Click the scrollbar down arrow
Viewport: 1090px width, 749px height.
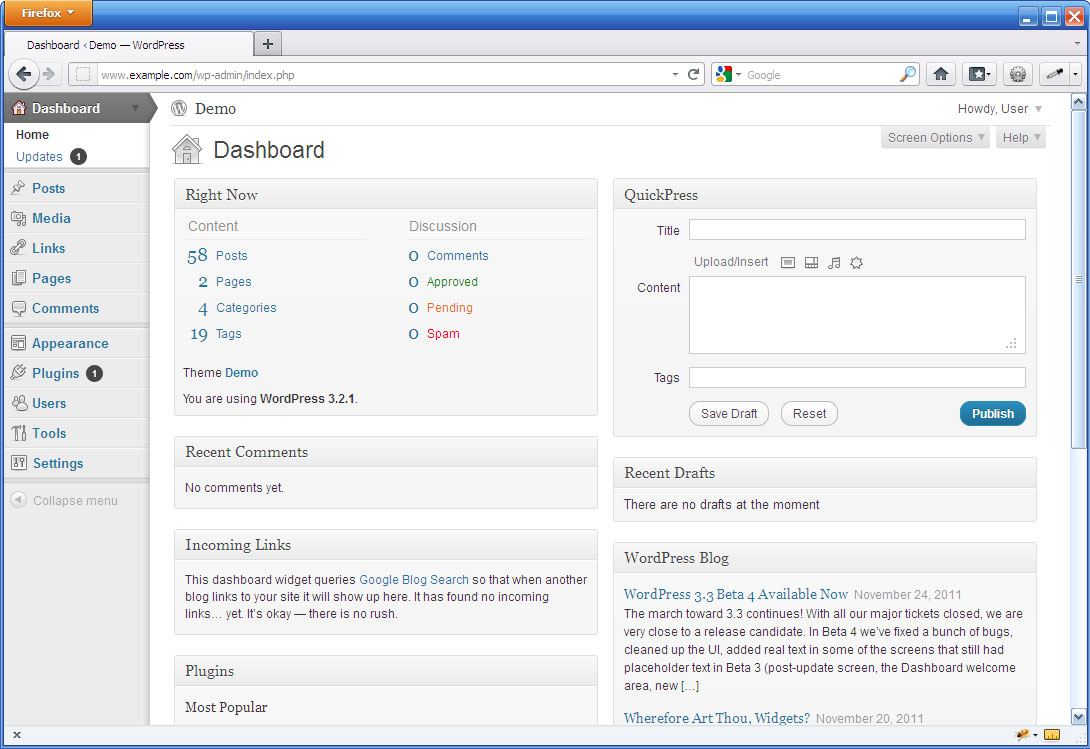coord(1078,717)
